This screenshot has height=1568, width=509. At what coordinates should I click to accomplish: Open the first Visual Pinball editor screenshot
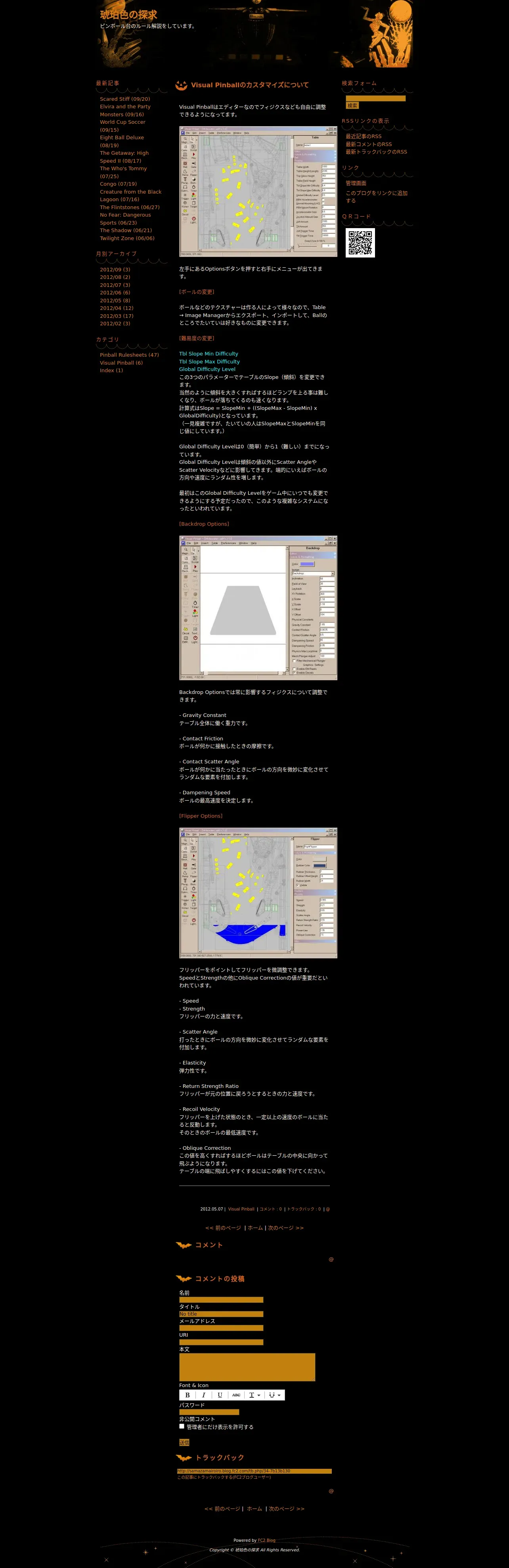click(x=258, y=191)
